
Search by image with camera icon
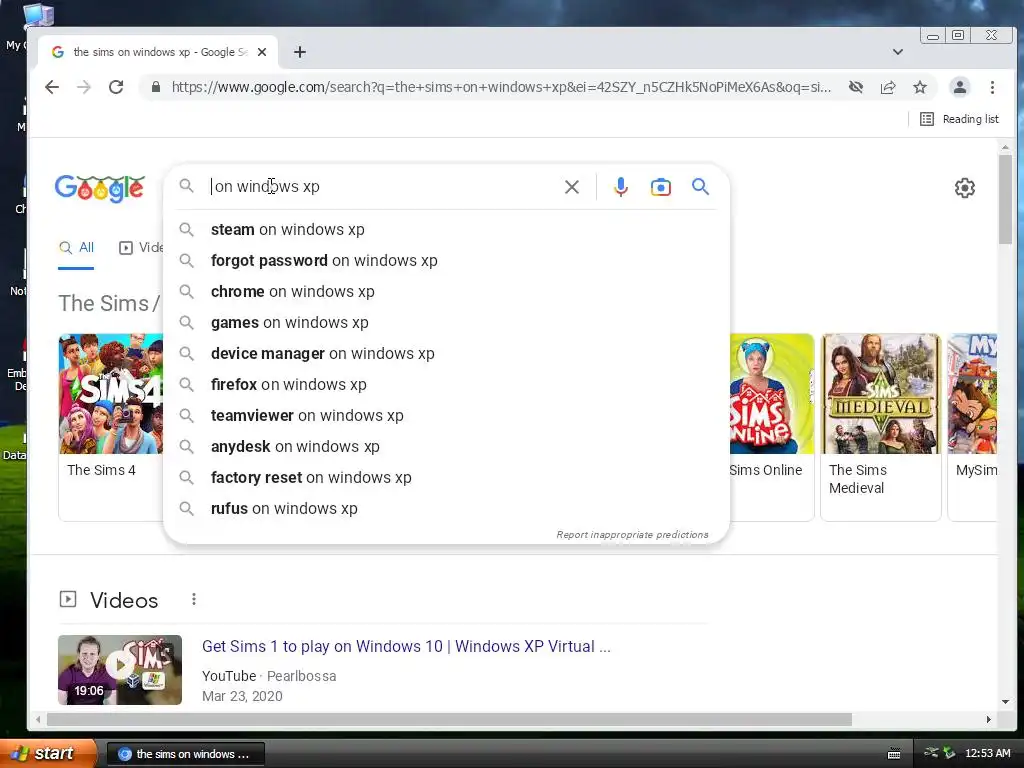[660, 187]
